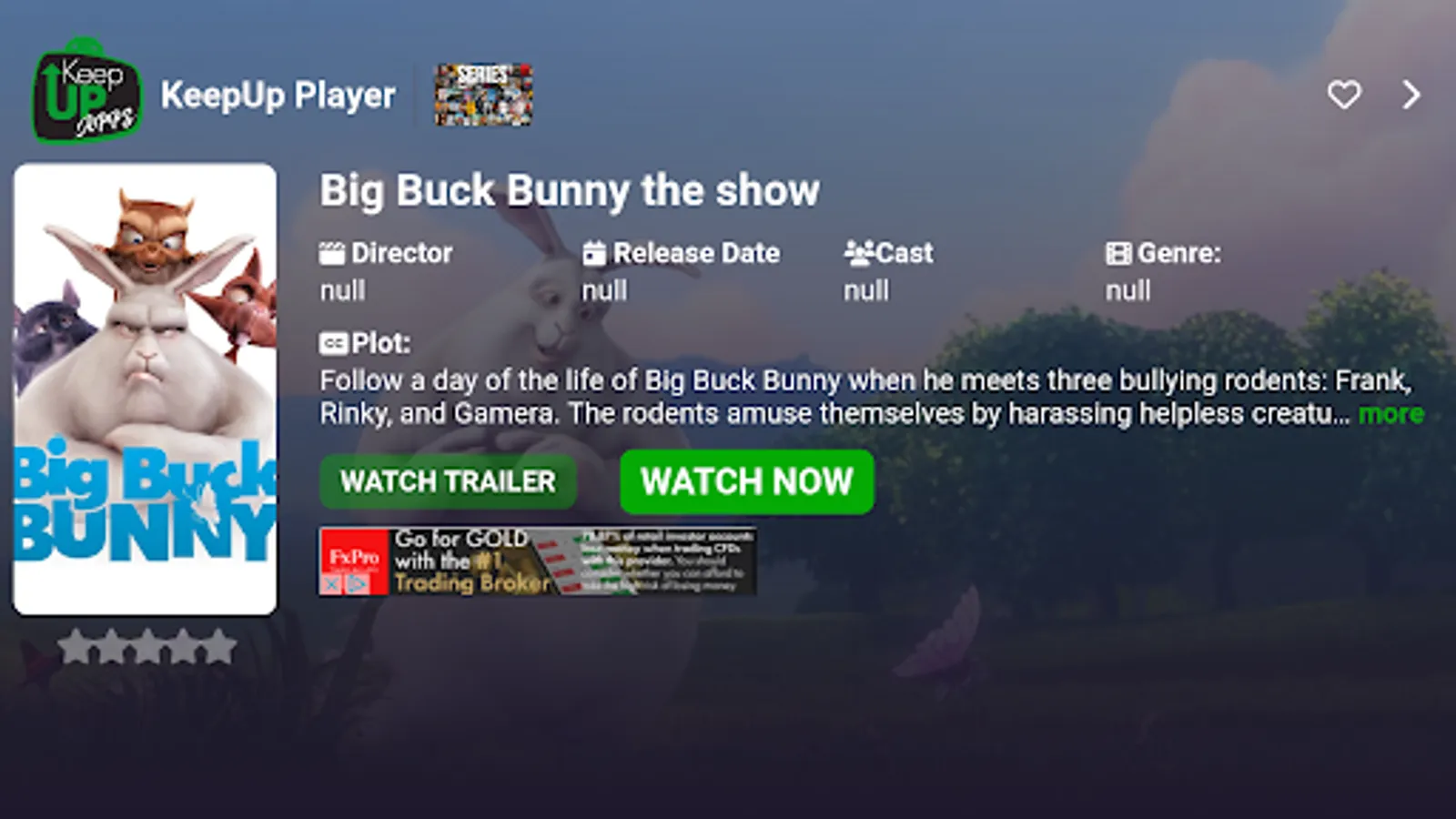Screen dimensions: 1456x819
Task: Play the show with Watch Now
Action: point(747,481)
